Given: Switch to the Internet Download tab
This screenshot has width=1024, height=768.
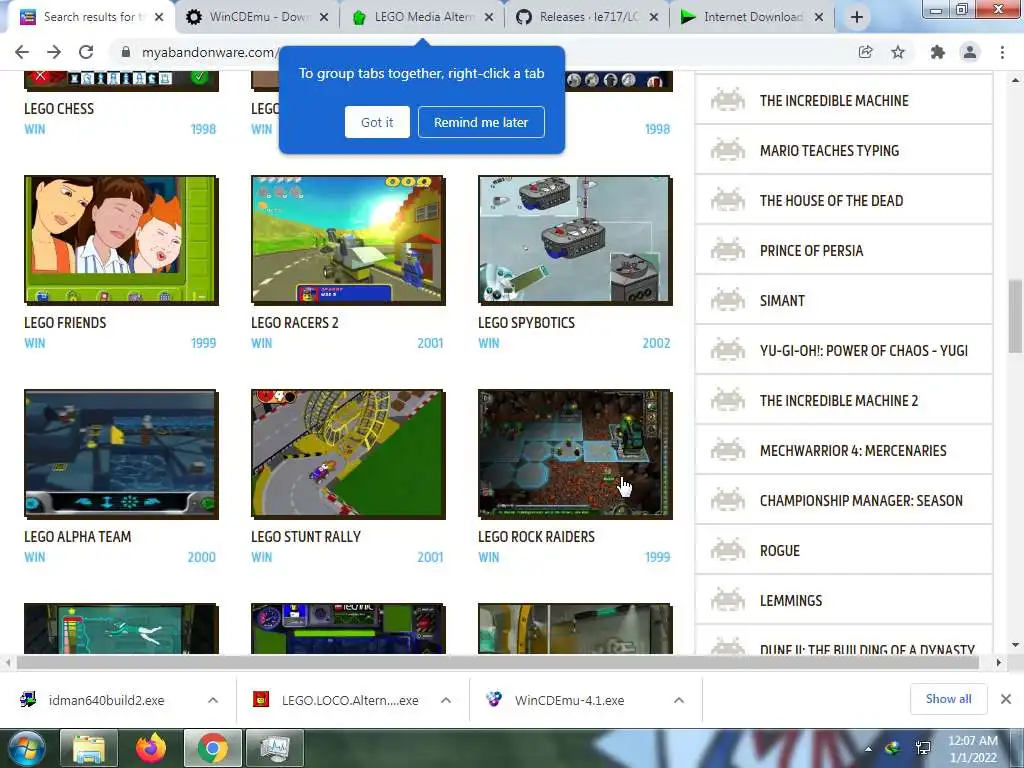Looking at the screenshot, I should click(x=751, y=17).
